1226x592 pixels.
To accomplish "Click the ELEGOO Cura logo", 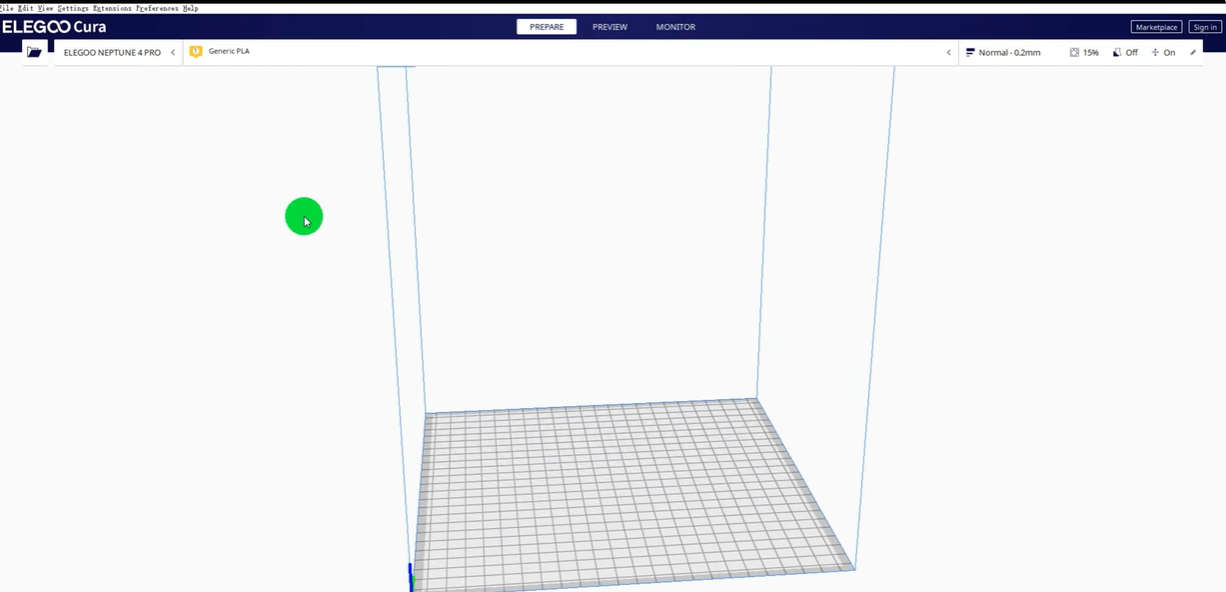I will tap(54, 27).
